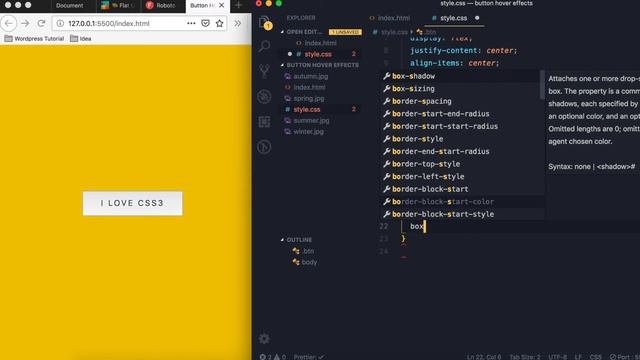Click unsaved dot on style.css tab
This screenshot has width=640, height=360.
point(477,18)
